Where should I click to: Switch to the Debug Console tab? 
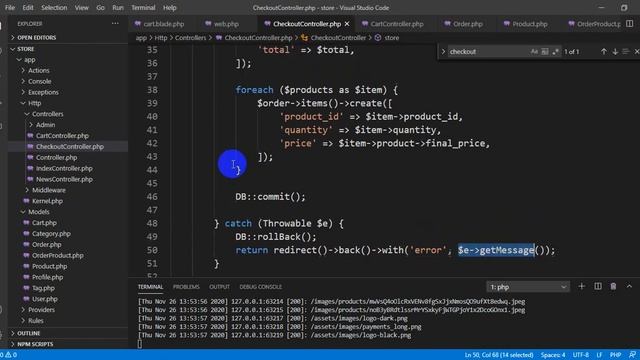[x=260, y=287]
